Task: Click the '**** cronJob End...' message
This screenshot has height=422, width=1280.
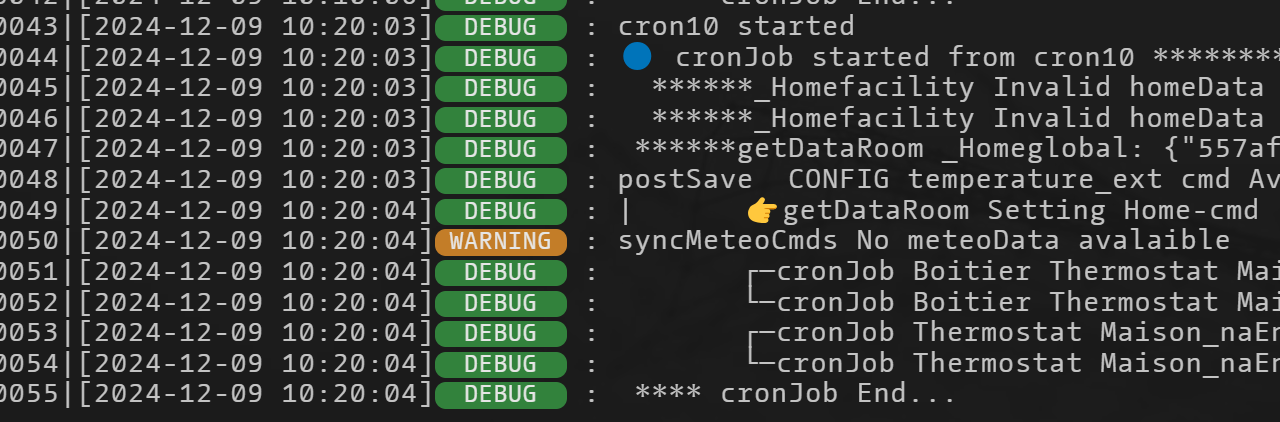Action: [796, 394]
